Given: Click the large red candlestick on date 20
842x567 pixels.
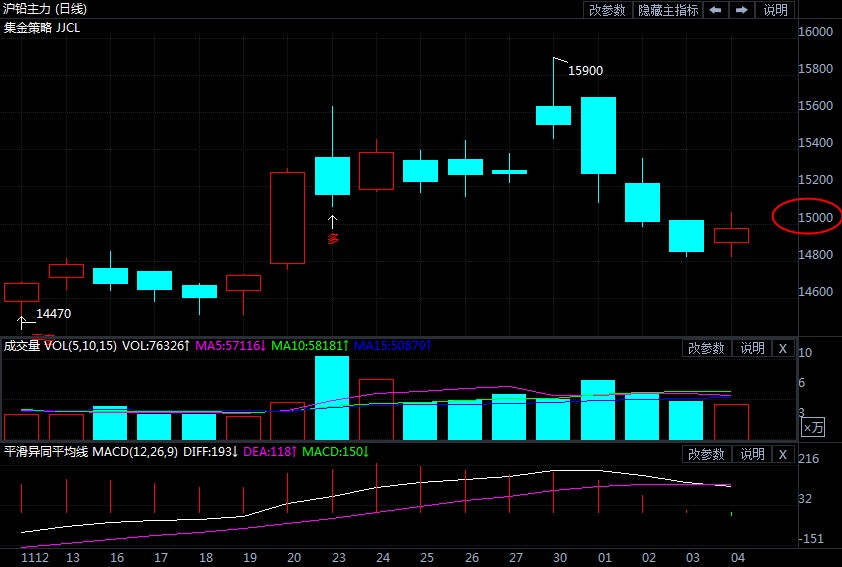Looking at the screenshot, I should coord(287,217).
